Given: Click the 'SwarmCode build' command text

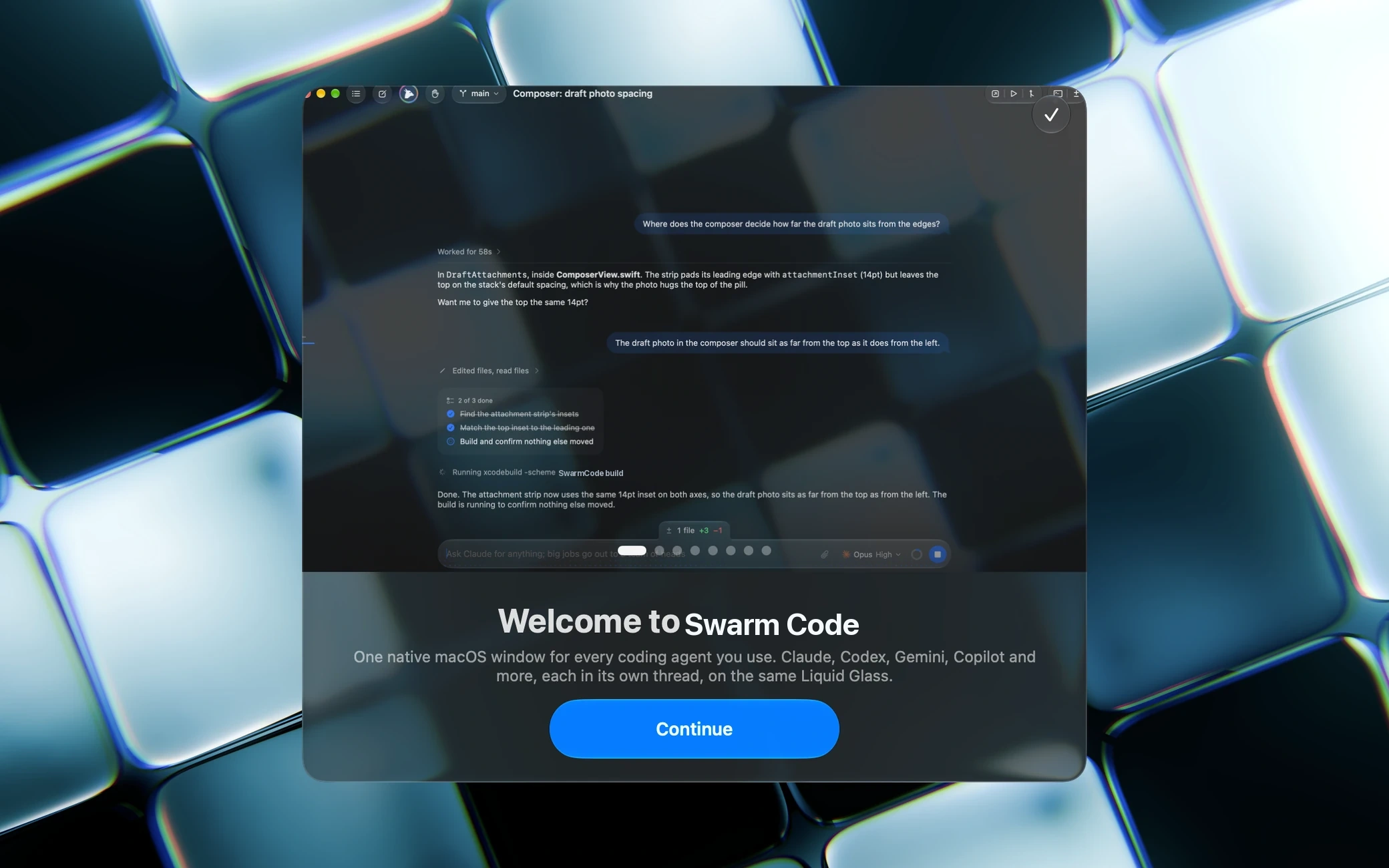Looking at the screenshot, I should [x=590, y=473].
